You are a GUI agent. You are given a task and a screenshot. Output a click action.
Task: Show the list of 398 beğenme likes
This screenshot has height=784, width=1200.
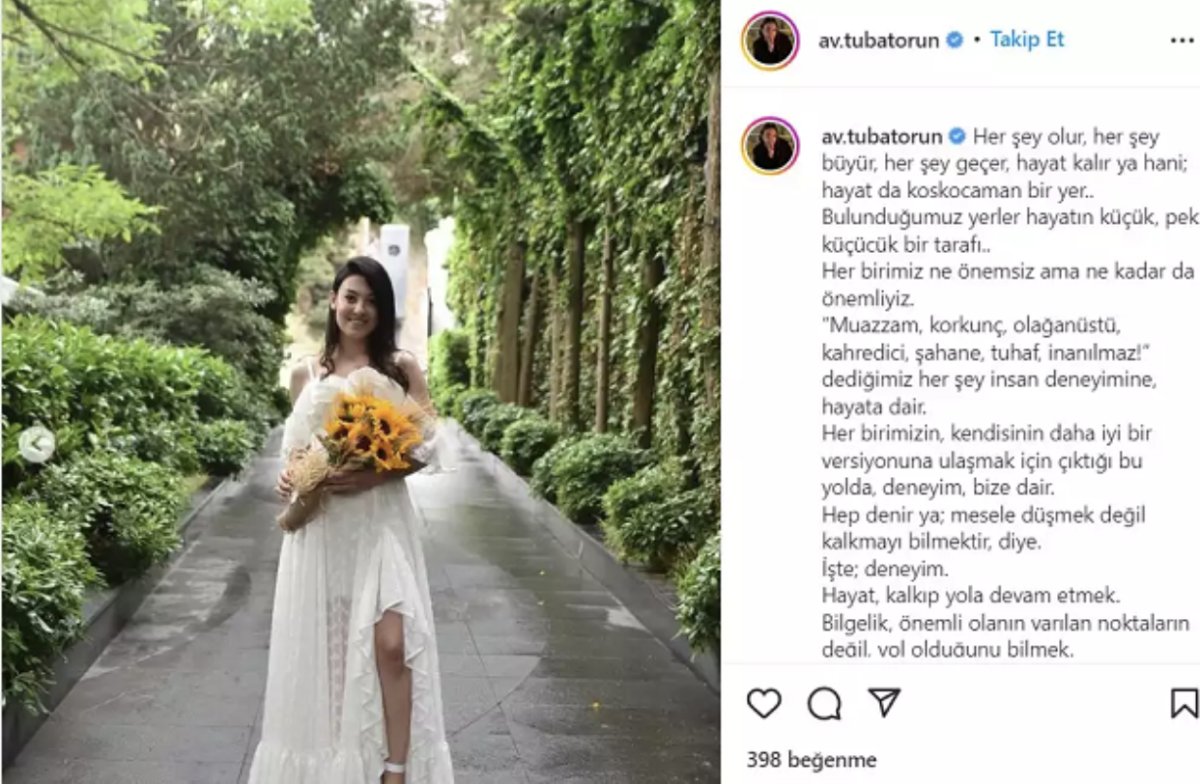coord(811,760)
